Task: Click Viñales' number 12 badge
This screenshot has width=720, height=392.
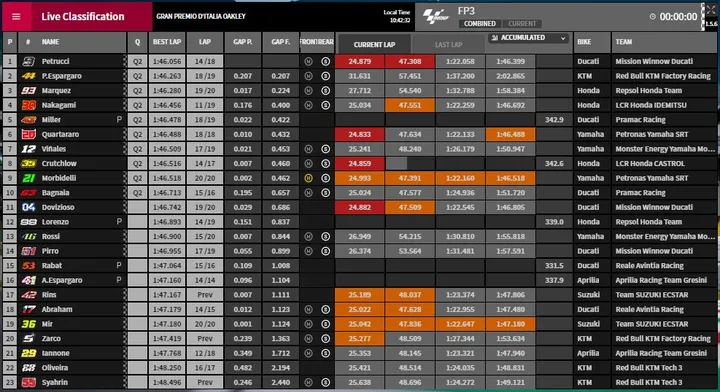Action: [28, 149]
